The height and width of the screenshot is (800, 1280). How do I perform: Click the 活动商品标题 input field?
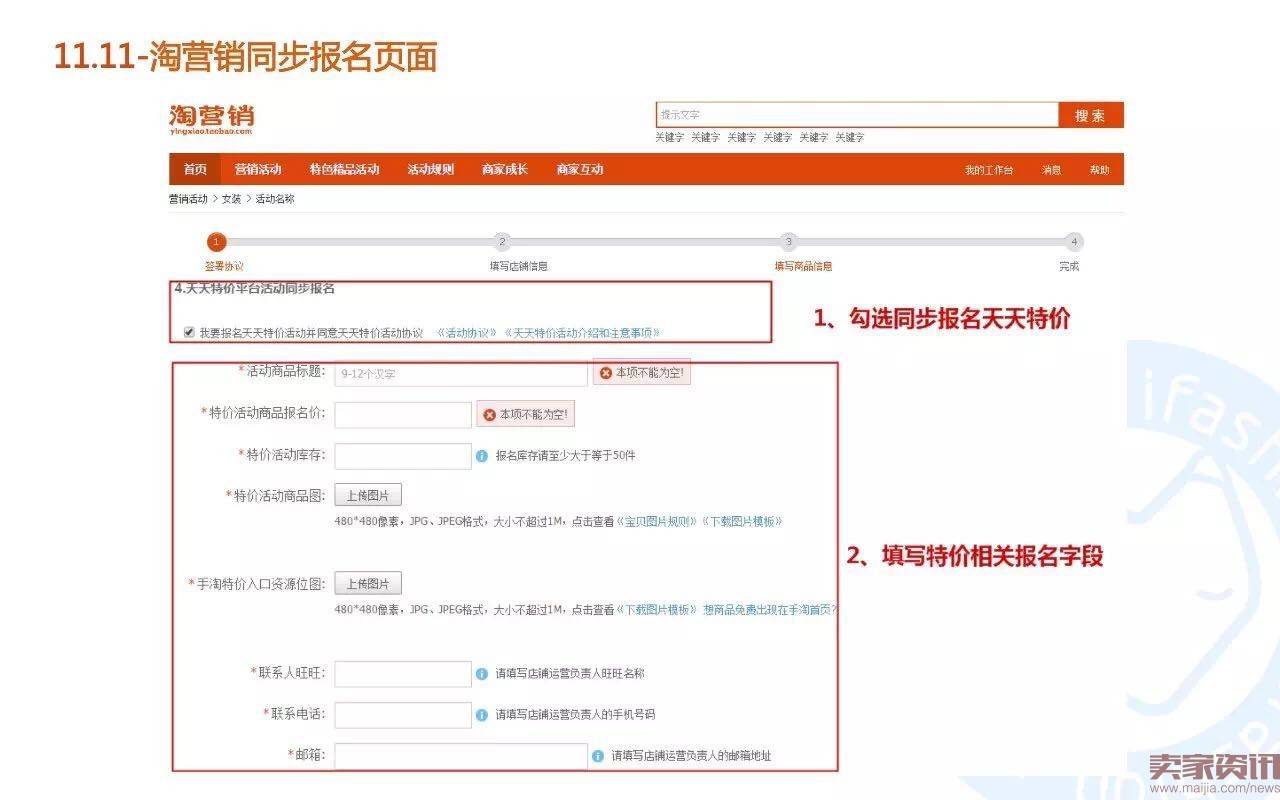click(461, 374)
